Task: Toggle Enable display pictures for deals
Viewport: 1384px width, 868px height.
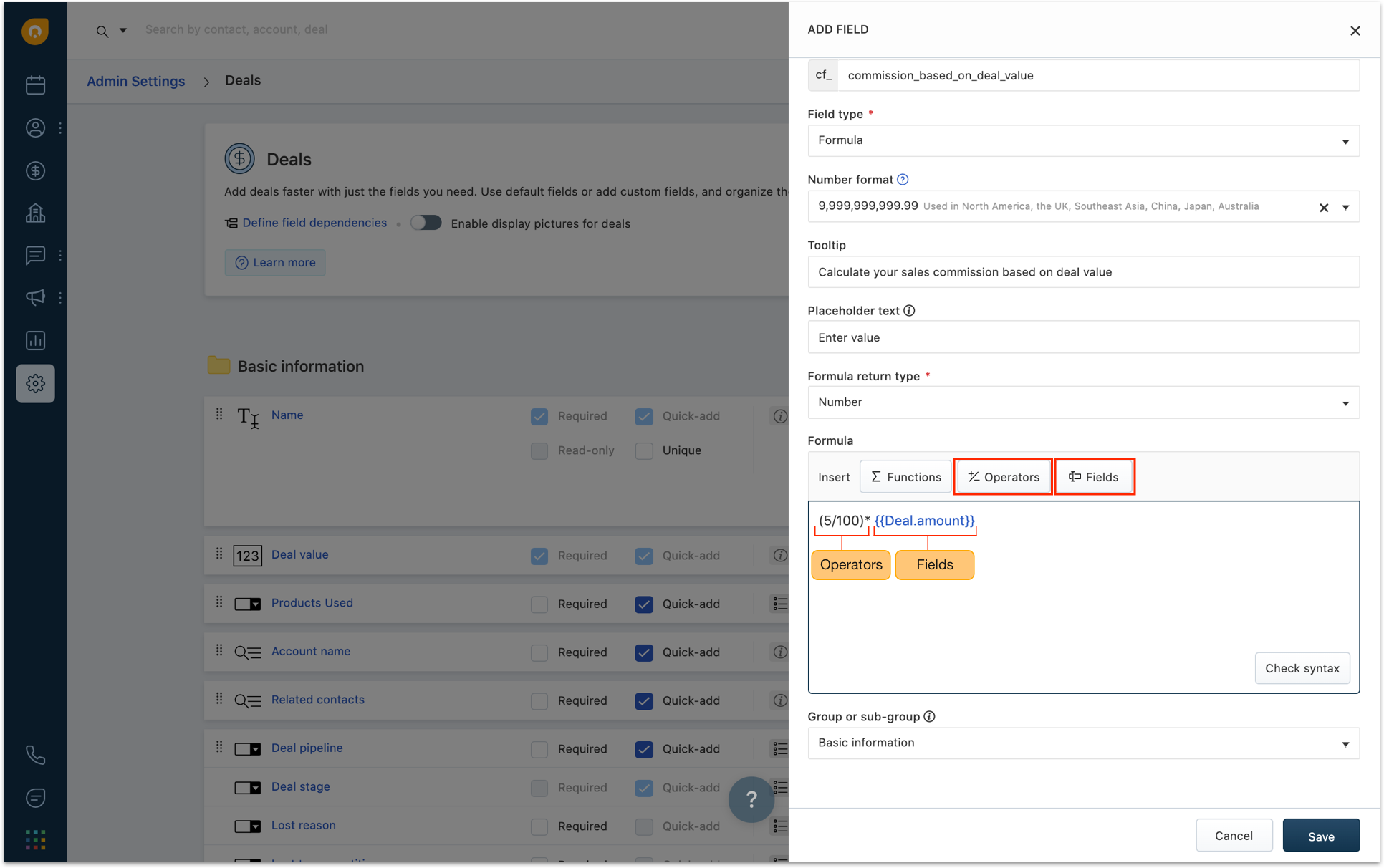Action: (426, 223)
